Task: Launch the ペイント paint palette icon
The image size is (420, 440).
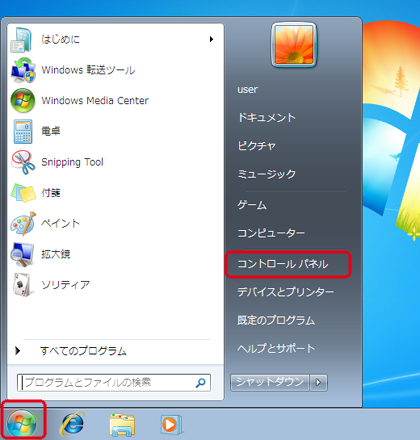Action: coord(23,223)
